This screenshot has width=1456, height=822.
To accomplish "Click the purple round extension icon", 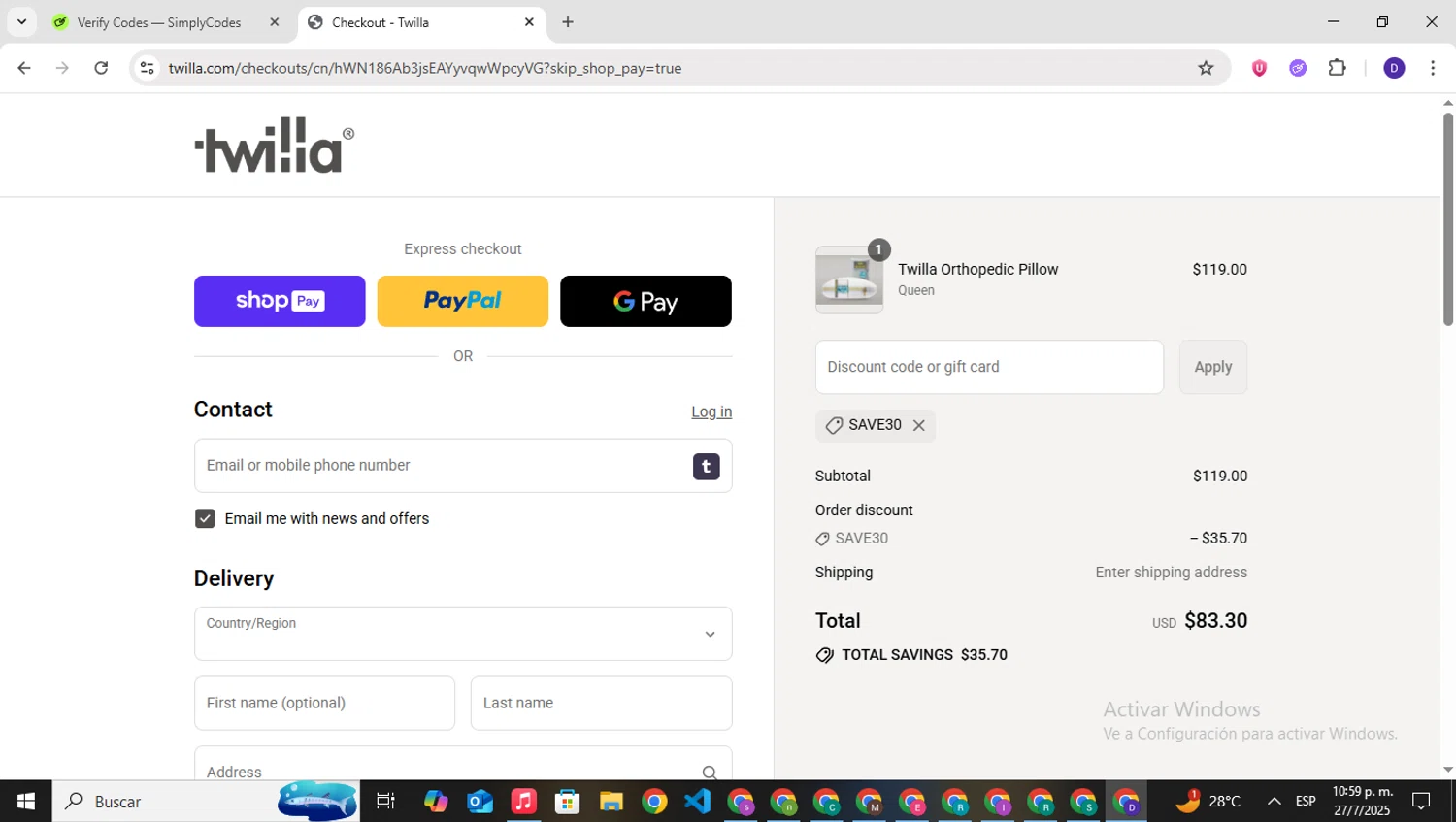I will (1298, 68).
